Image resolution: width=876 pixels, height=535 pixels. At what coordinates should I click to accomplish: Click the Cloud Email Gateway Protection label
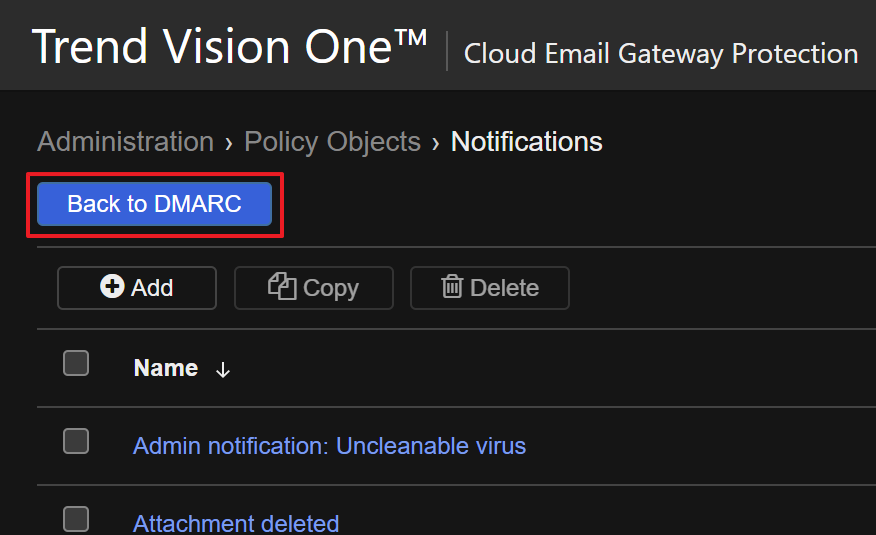[660, 53]
